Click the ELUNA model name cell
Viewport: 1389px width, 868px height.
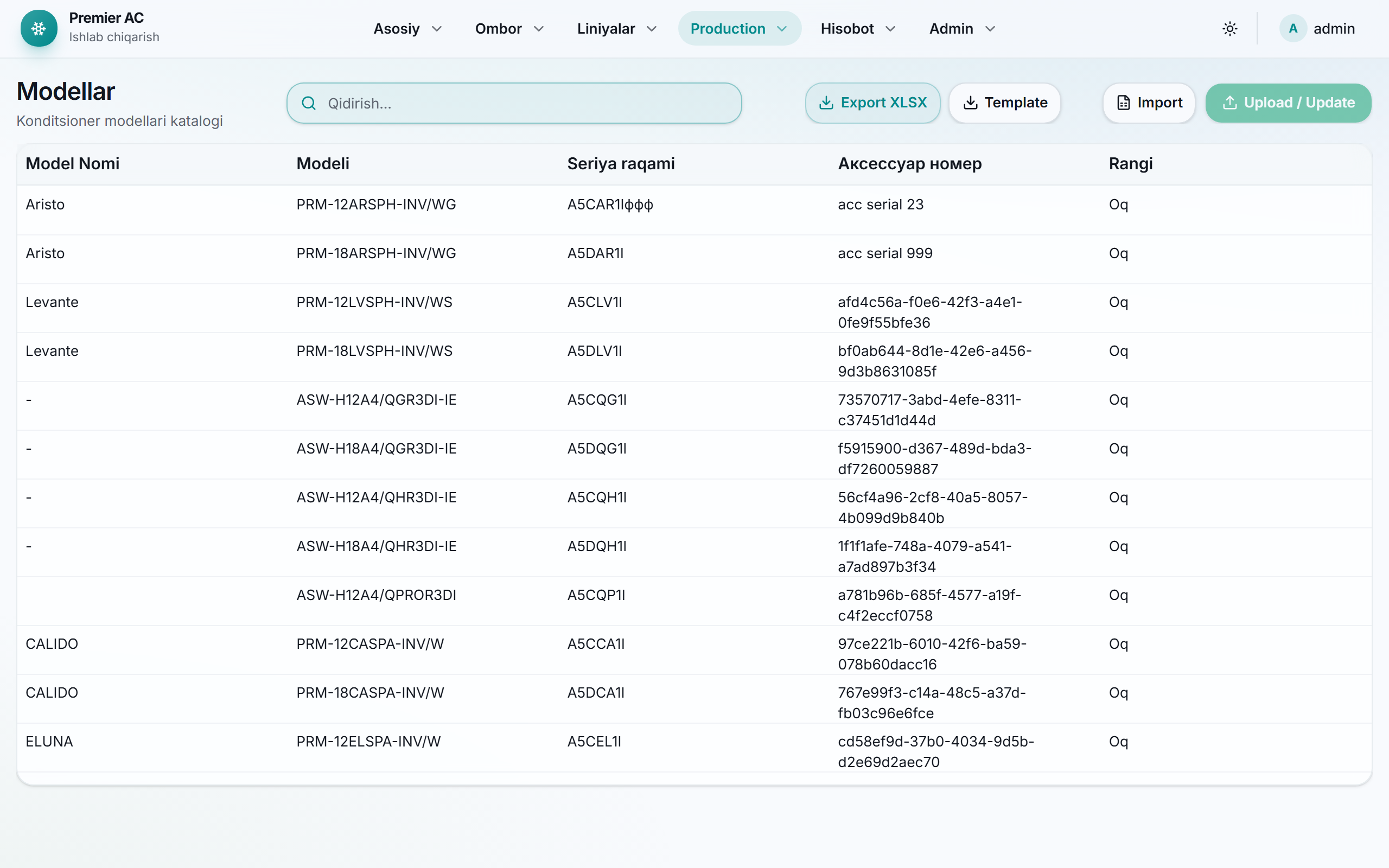pos(49,741)
